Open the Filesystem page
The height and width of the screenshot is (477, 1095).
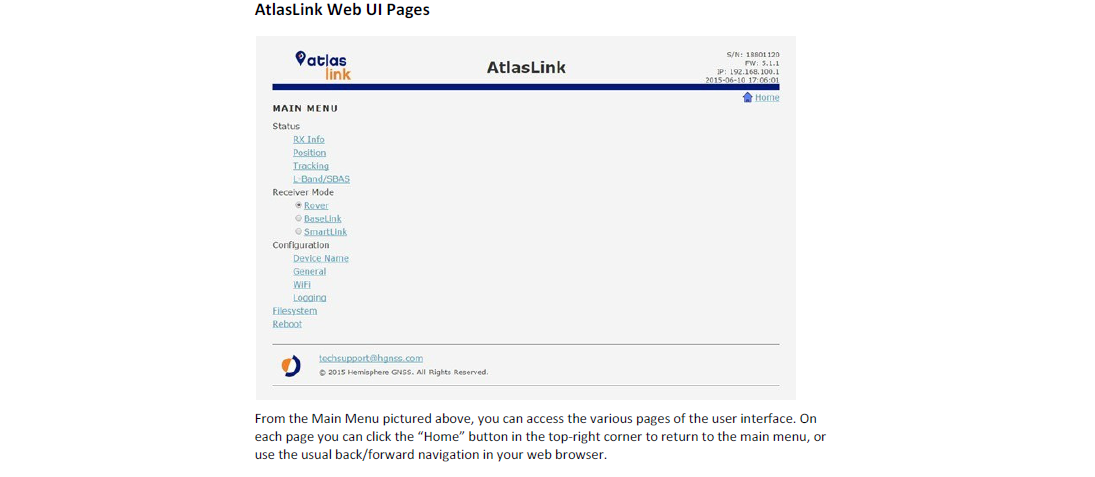pos(294,310)
